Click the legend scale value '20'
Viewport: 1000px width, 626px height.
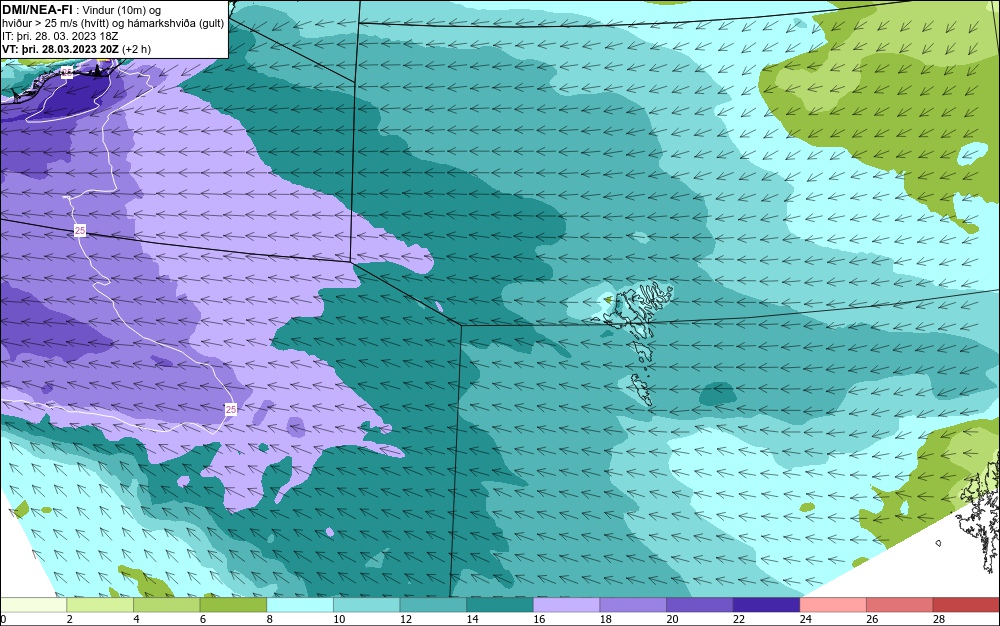coord(672,619)
